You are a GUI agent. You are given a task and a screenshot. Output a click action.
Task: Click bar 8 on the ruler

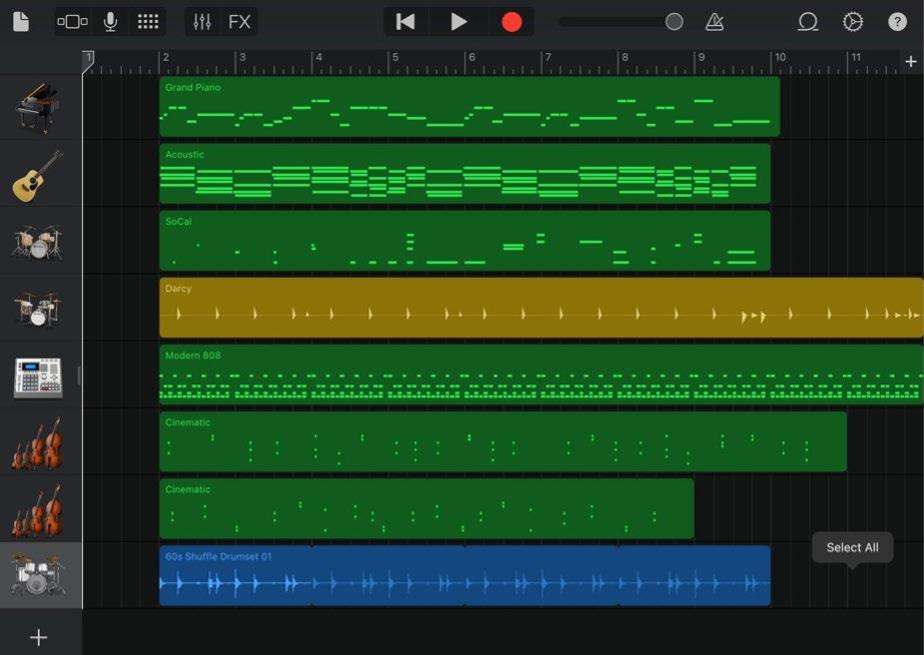(x=625, y=58)
